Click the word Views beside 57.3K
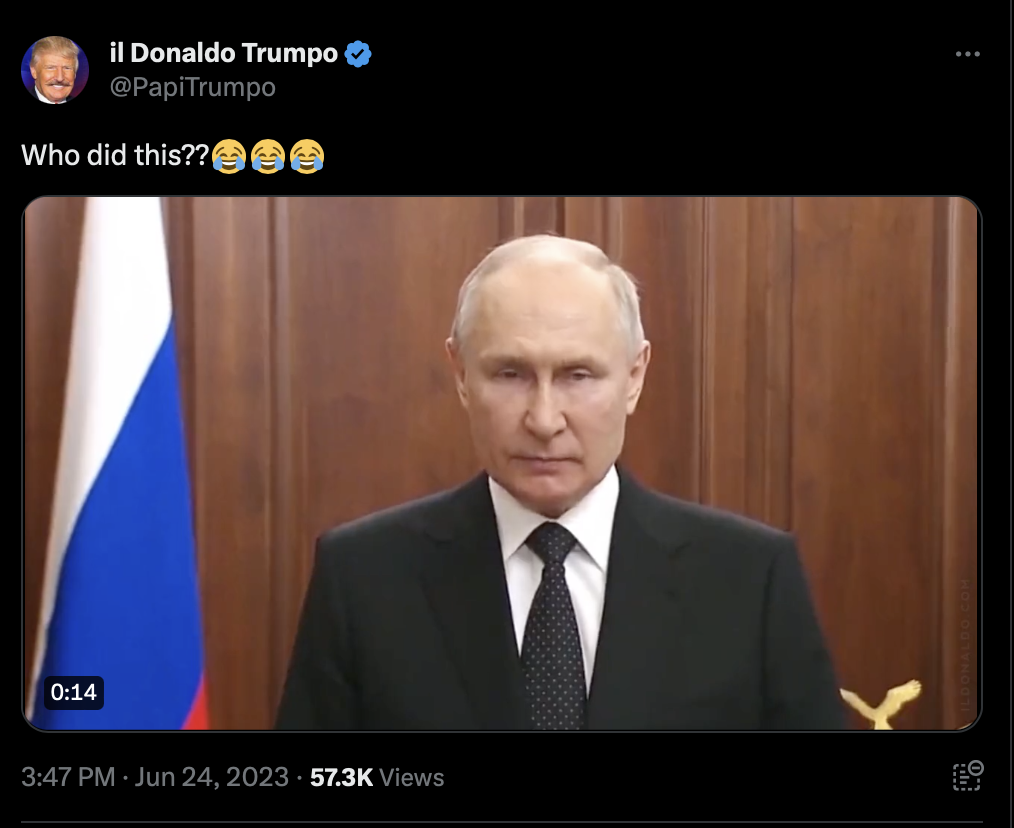 coord(411,778)
